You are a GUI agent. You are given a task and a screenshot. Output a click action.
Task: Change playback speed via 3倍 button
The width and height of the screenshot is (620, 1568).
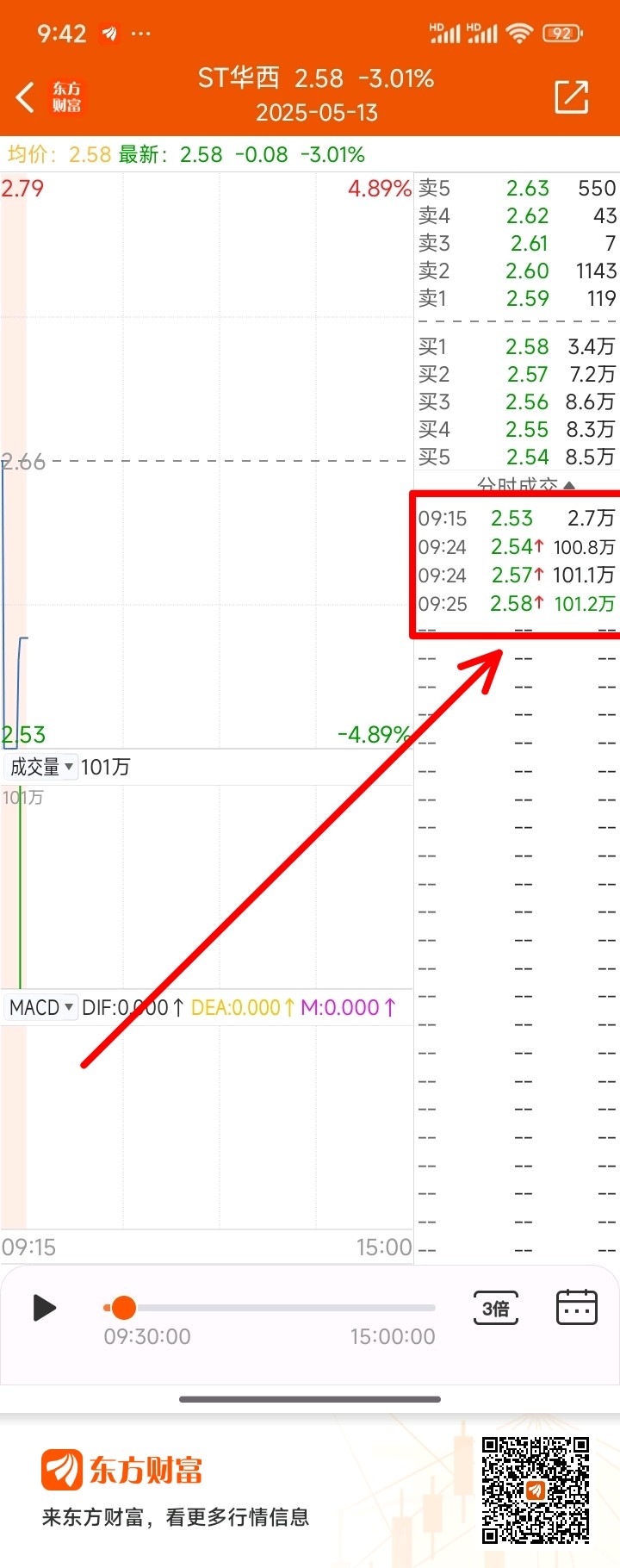click(x=495, y=1308)
